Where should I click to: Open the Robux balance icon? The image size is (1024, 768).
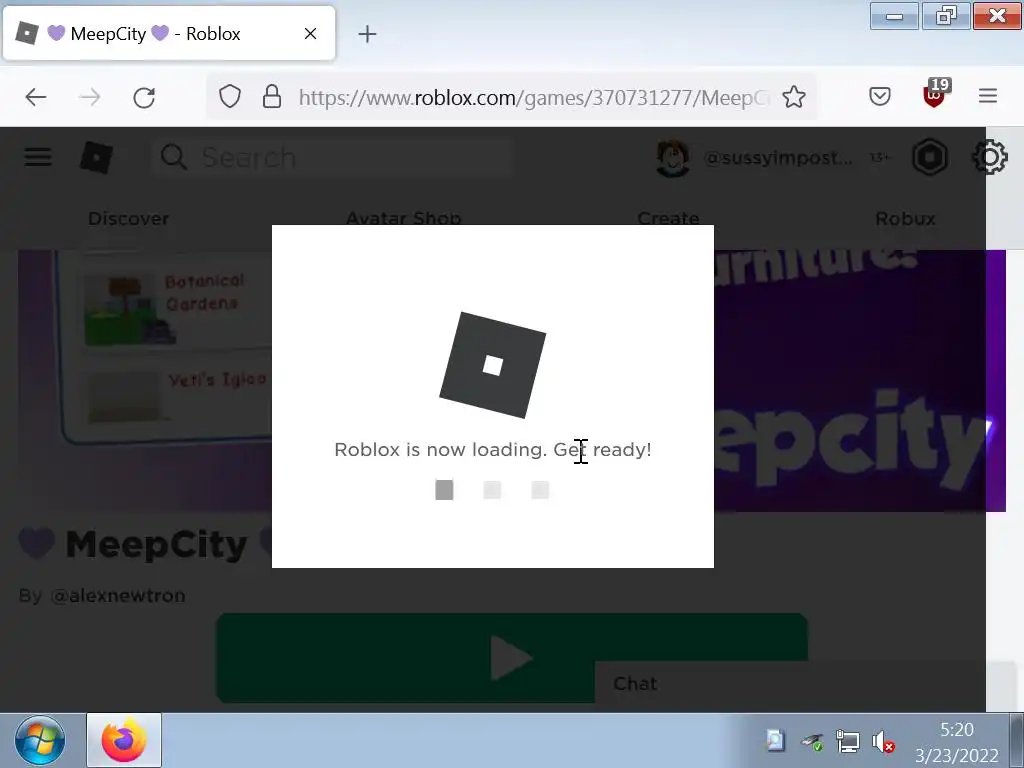pyautogui.click(x=930, y=157)
